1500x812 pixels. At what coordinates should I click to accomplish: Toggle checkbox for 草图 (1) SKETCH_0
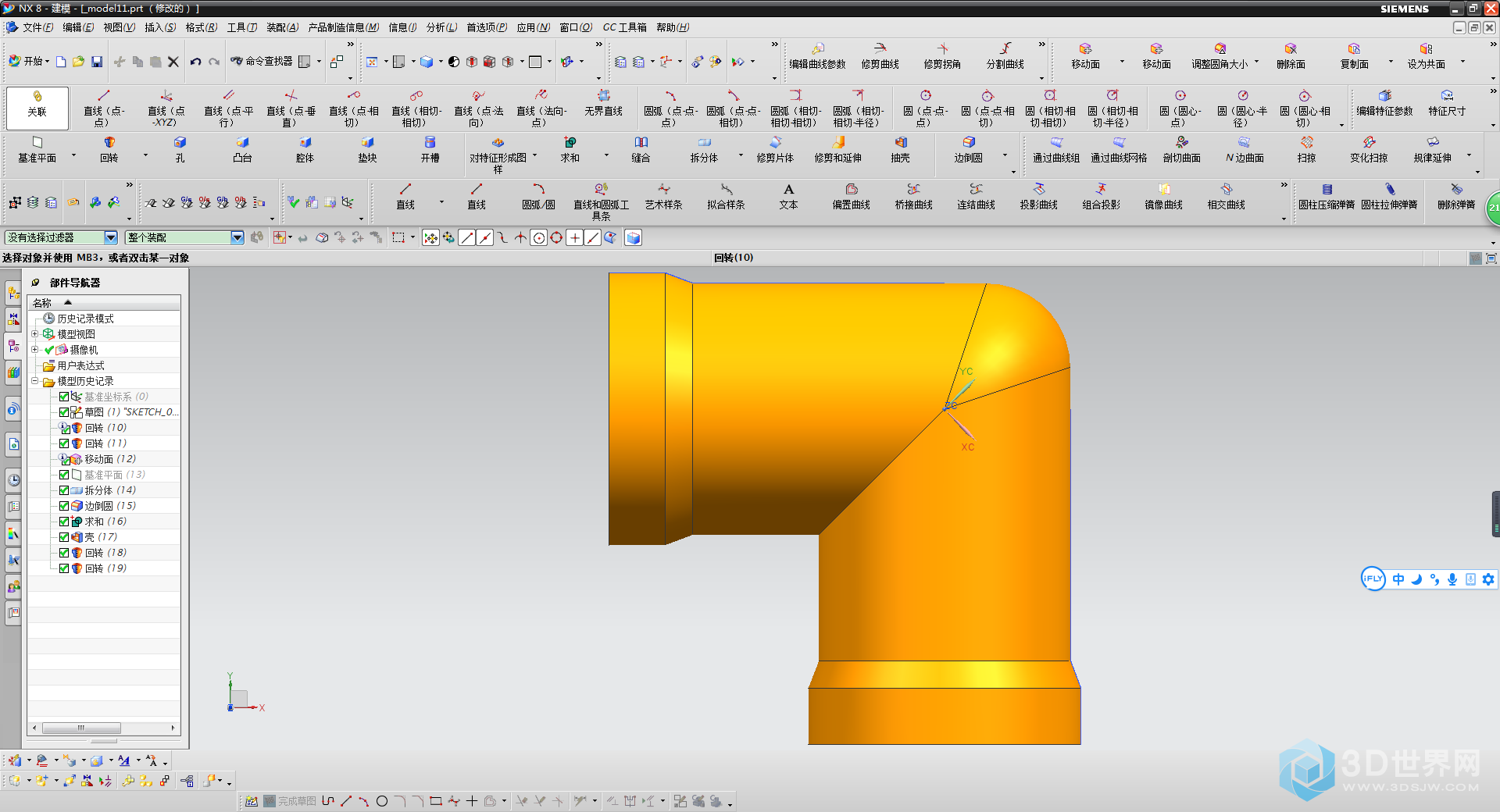click(64, 411)
